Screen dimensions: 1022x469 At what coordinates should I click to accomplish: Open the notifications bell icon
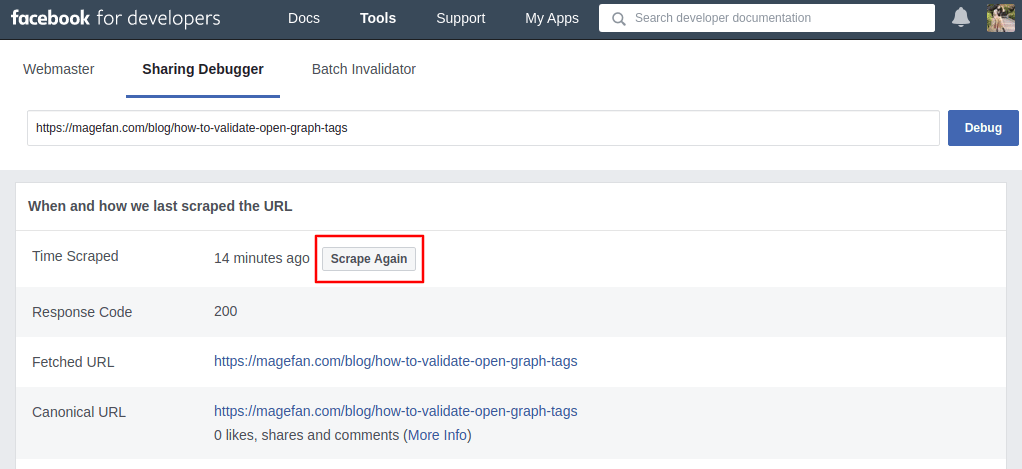[x=961, y=18]
